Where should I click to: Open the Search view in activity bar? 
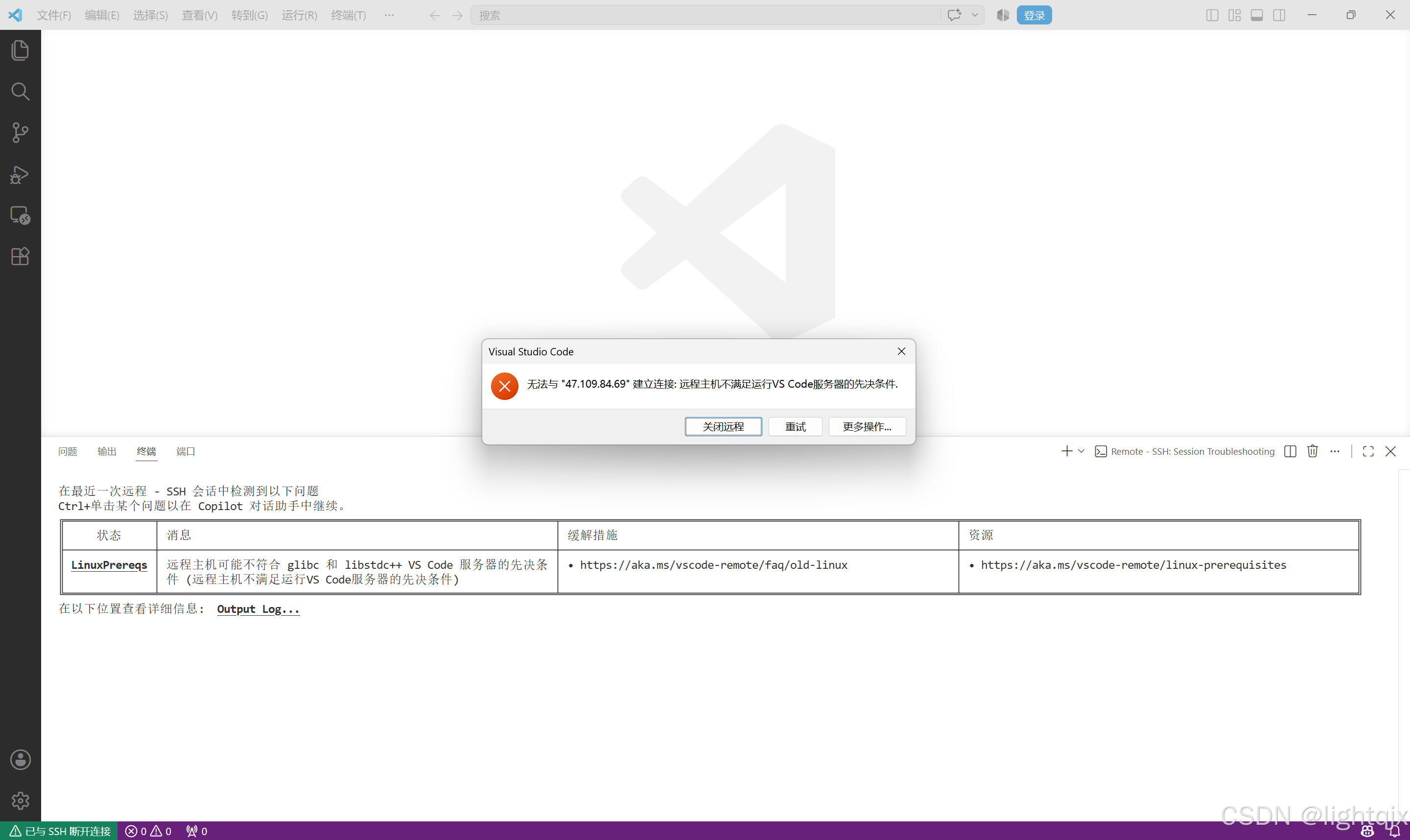click(21, 91)
